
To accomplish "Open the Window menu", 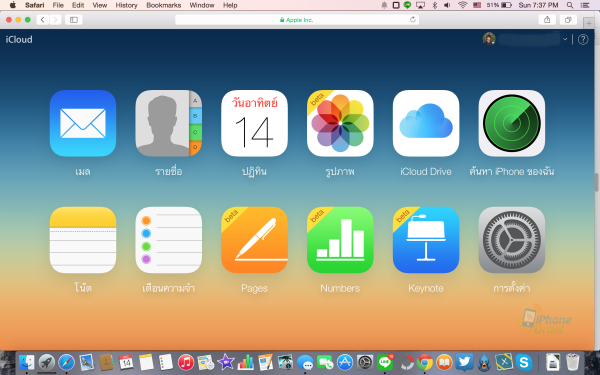I will [x=202, y=5].
